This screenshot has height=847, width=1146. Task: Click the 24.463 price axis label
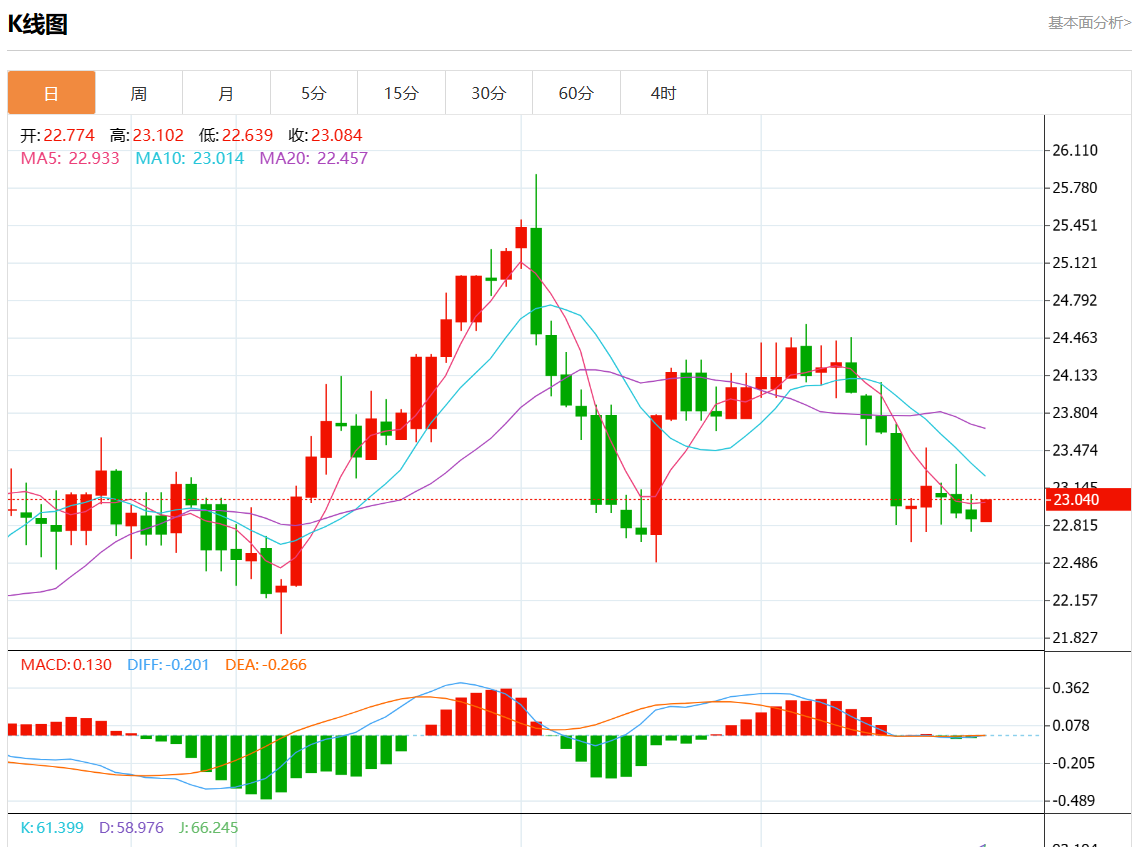pyautogui.click(x=1074, y=338)
